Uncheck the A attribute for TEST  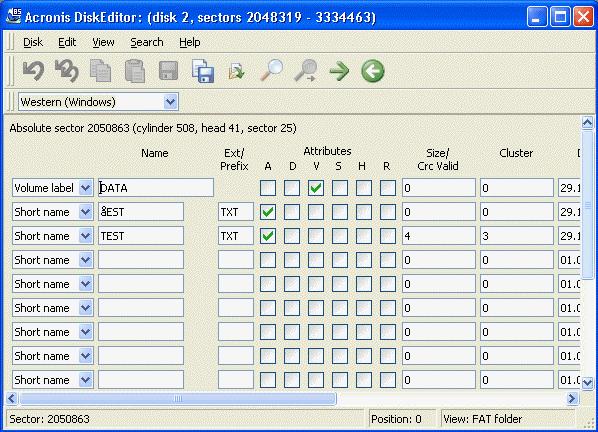(268, 236)
